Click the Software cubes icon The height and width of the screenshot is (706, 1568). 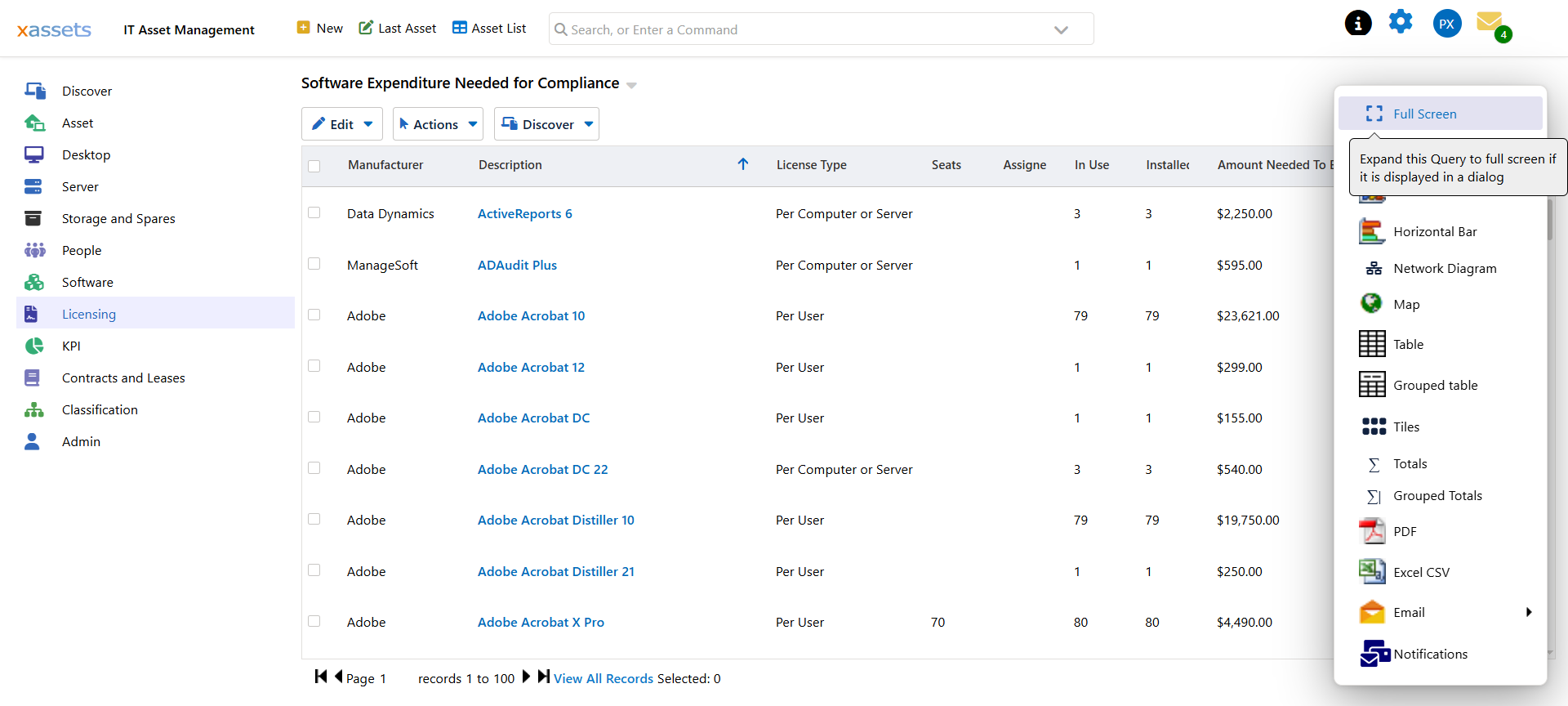tap(34, 282)
